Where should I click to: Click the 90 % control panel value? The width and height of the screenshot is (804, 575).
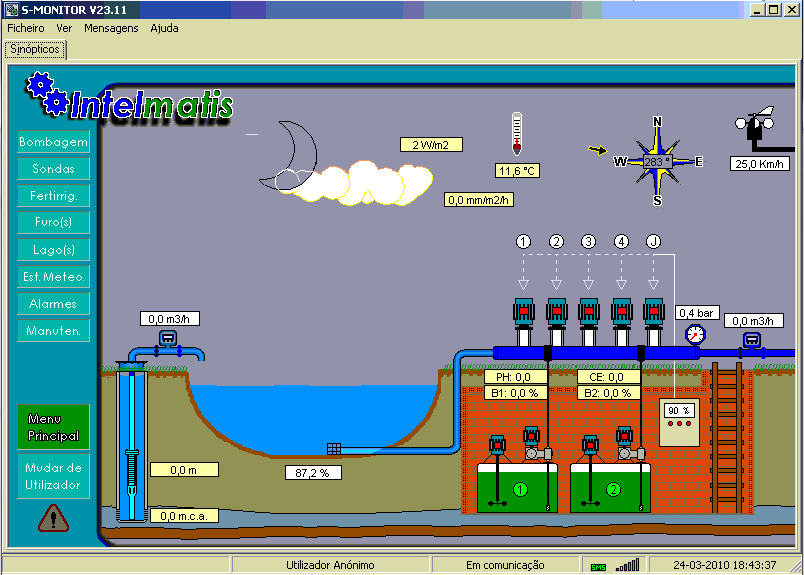point(679,410)
